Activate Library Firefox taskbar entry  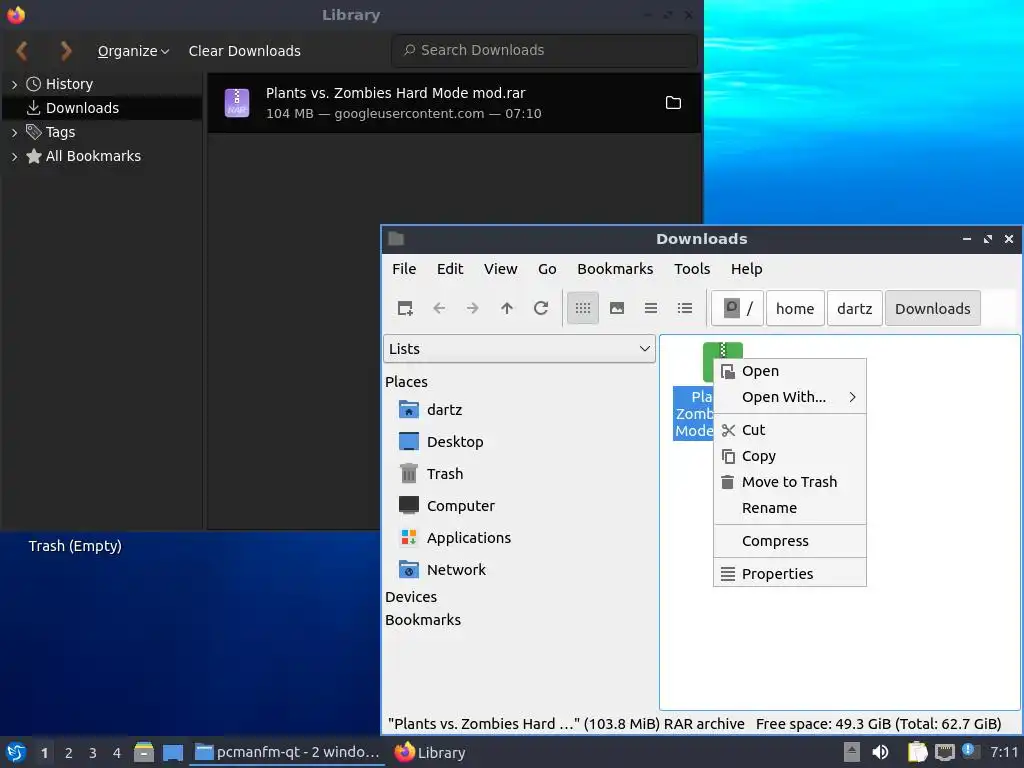click(430, 752)
